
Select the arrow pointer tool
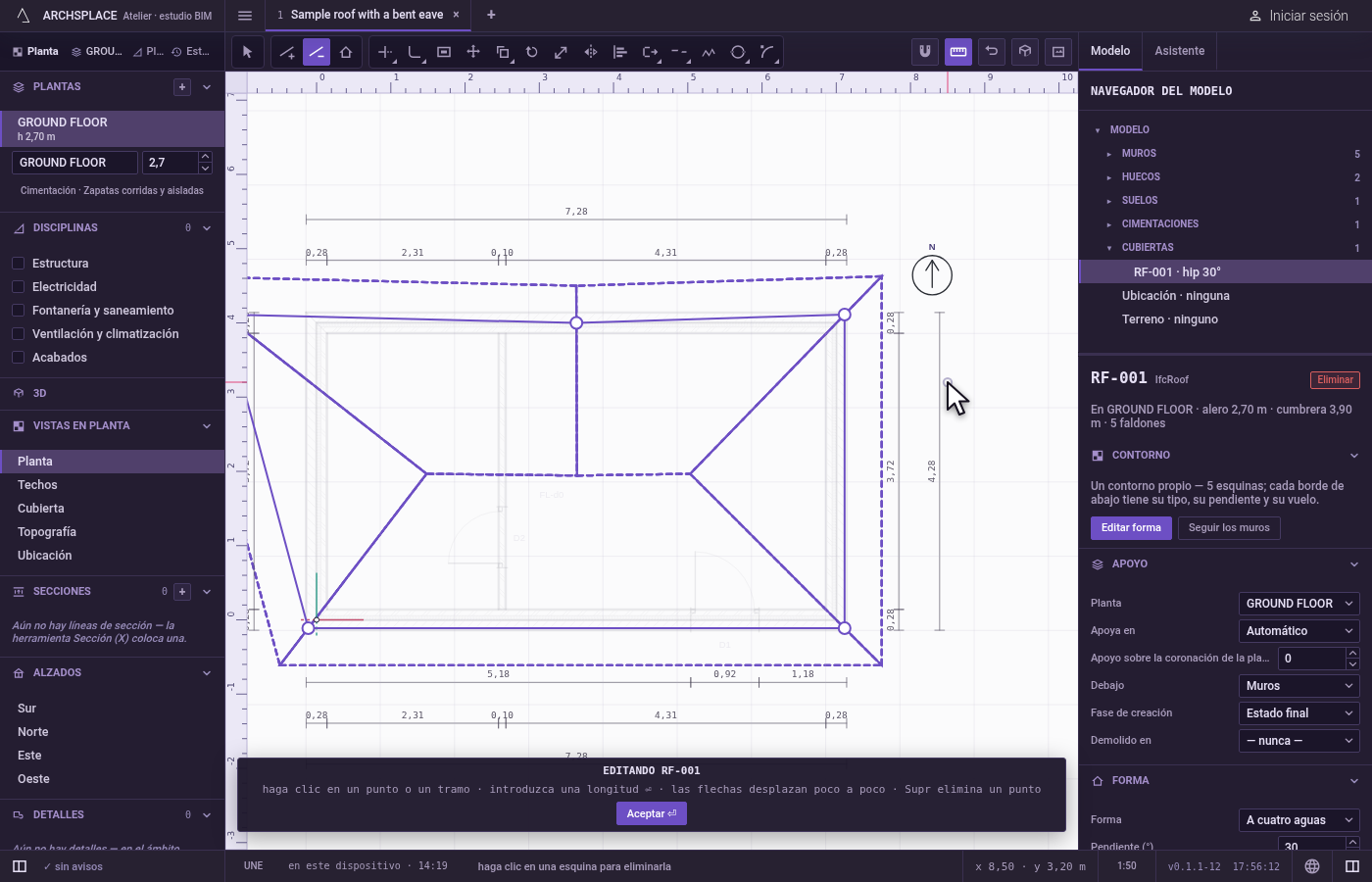[247, 52]
